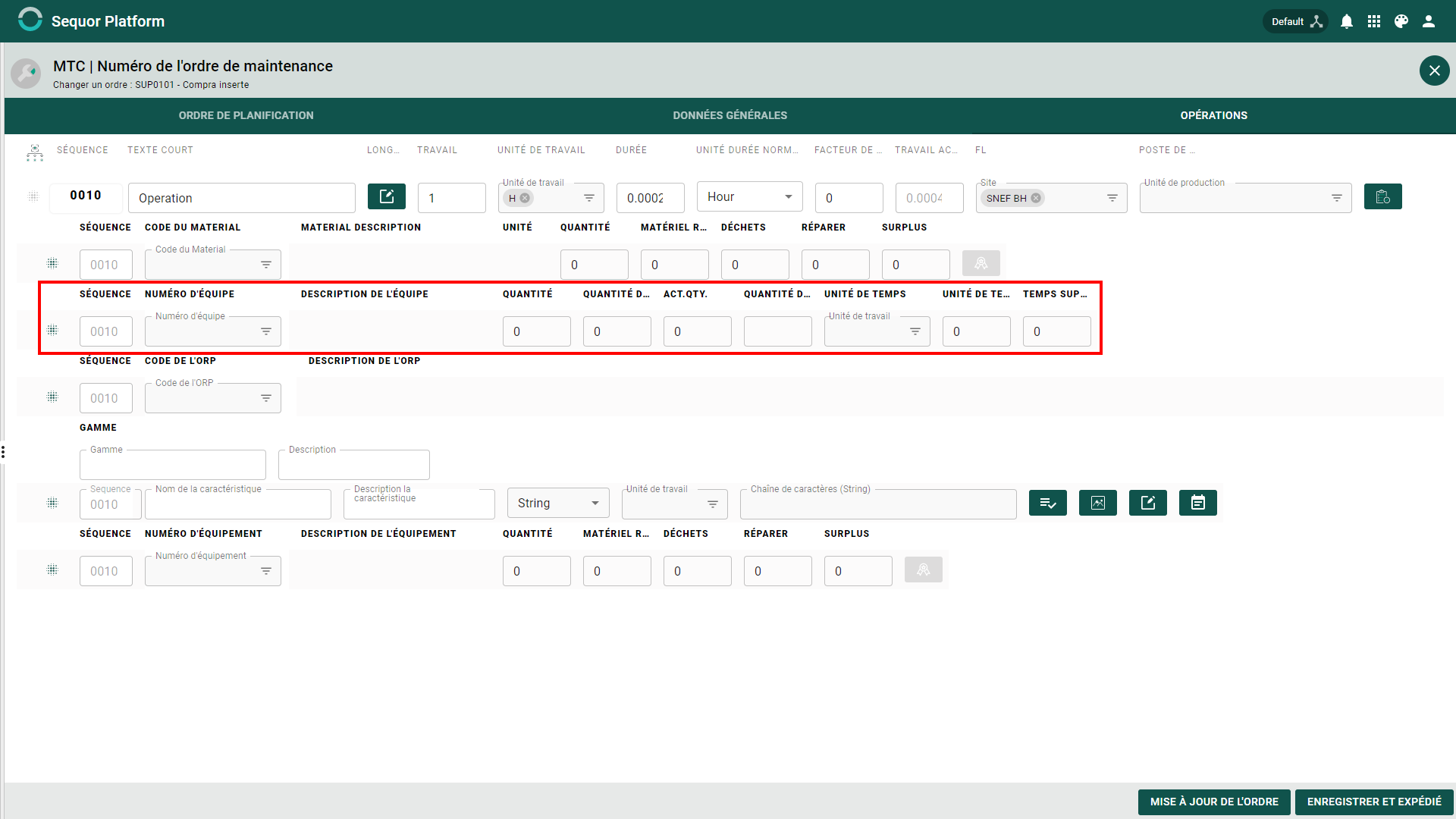Click the Sequor Platform logo
Image resolution: width=1456 pixels, height=819 pixels.
[30, 20]
